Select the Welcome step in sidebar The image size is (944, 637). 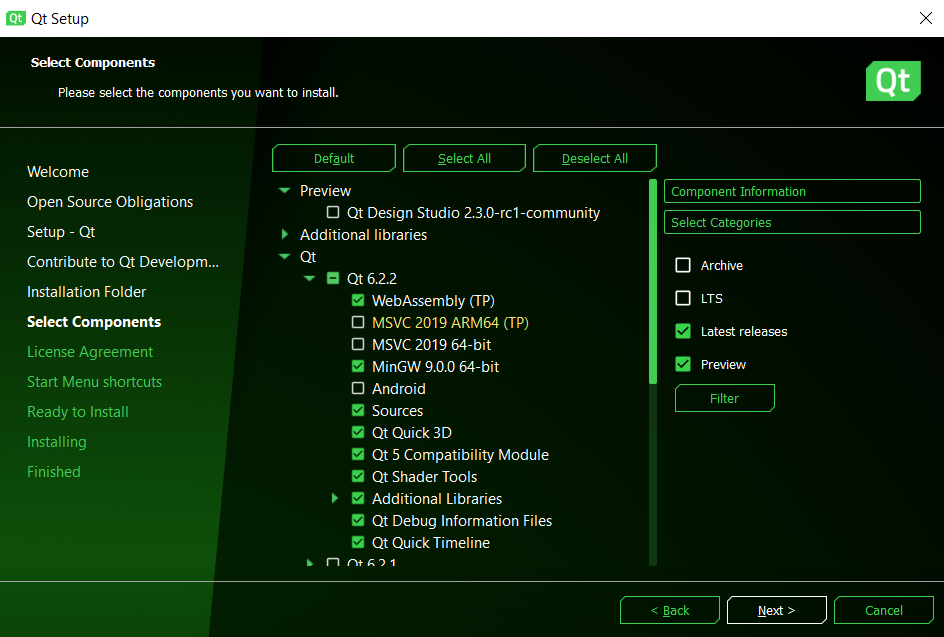click(58, 172)
